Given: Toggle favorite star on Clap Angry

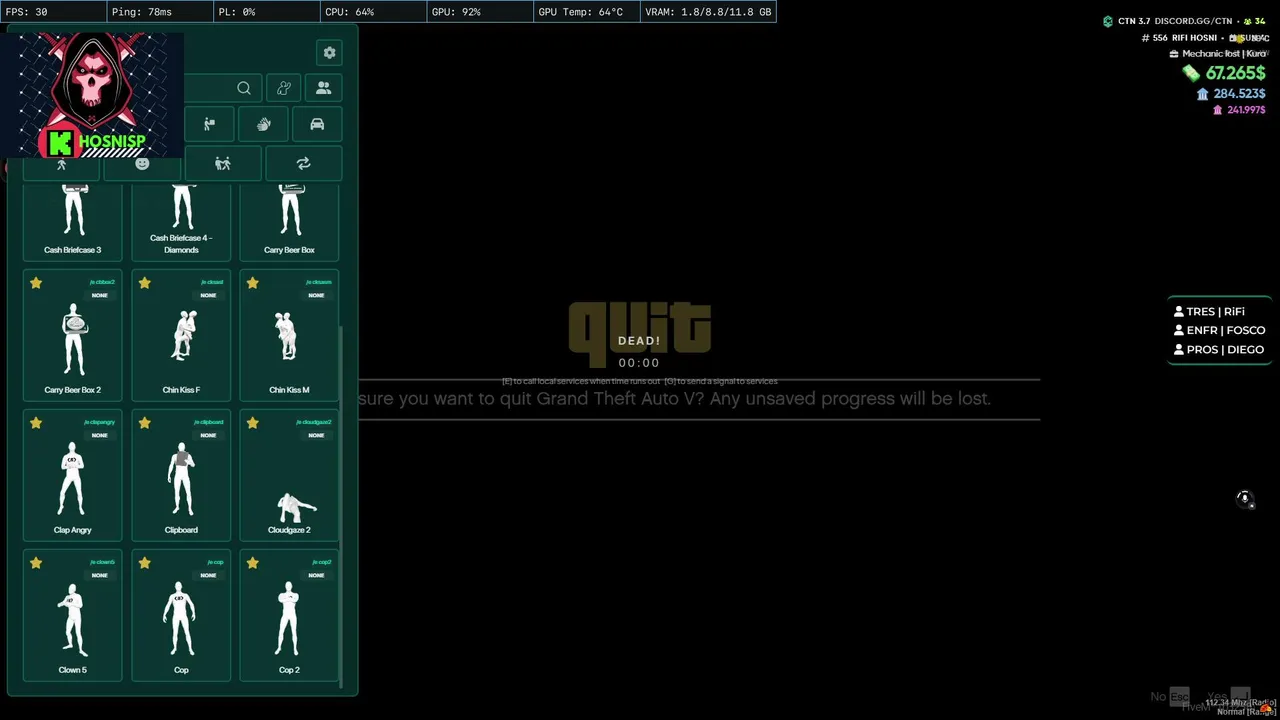Looking at the screenshot, I should click(x=36, y=423).
